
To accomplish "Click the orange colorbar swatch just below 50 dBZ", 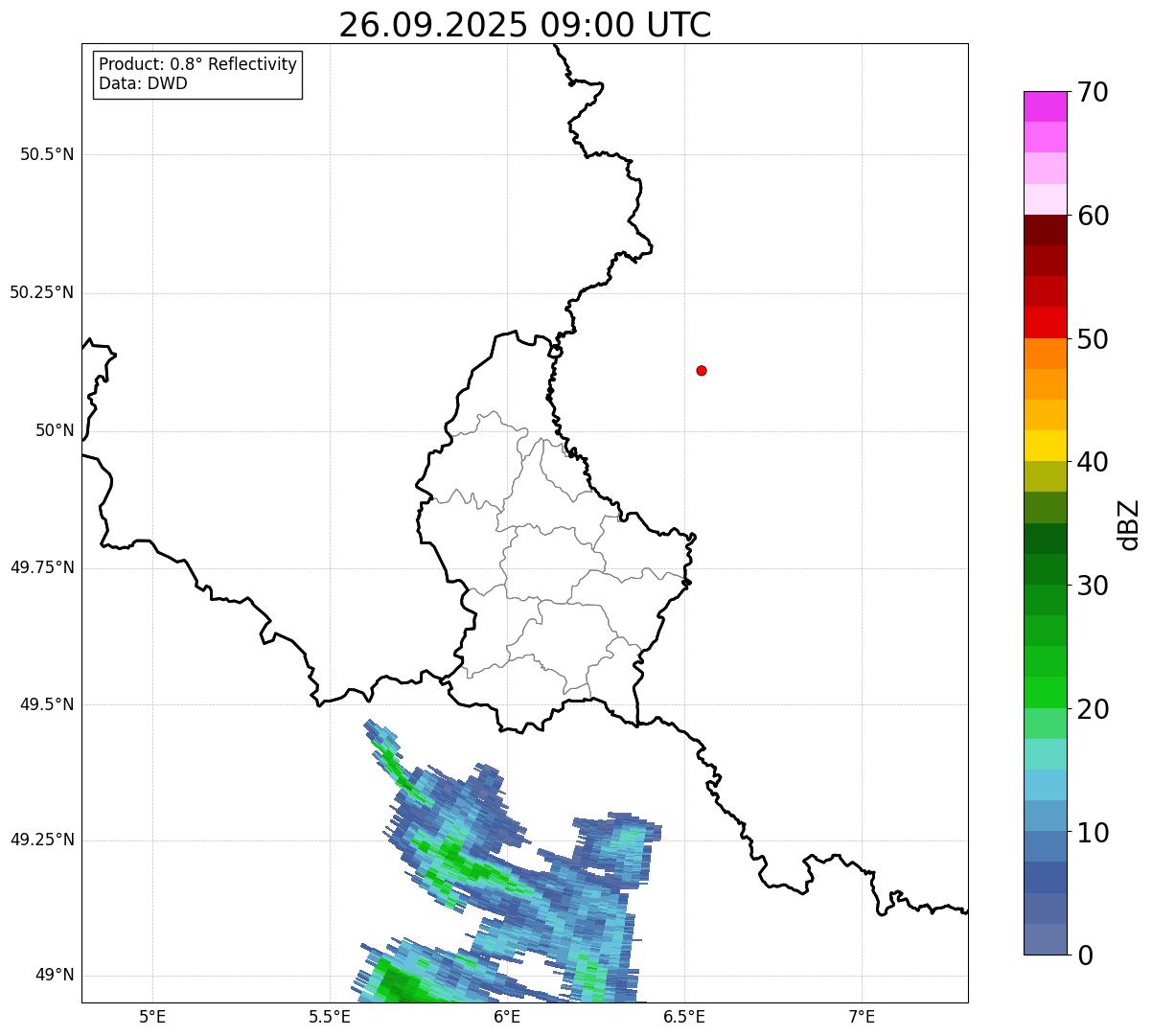I will (x=1045, y=354).
